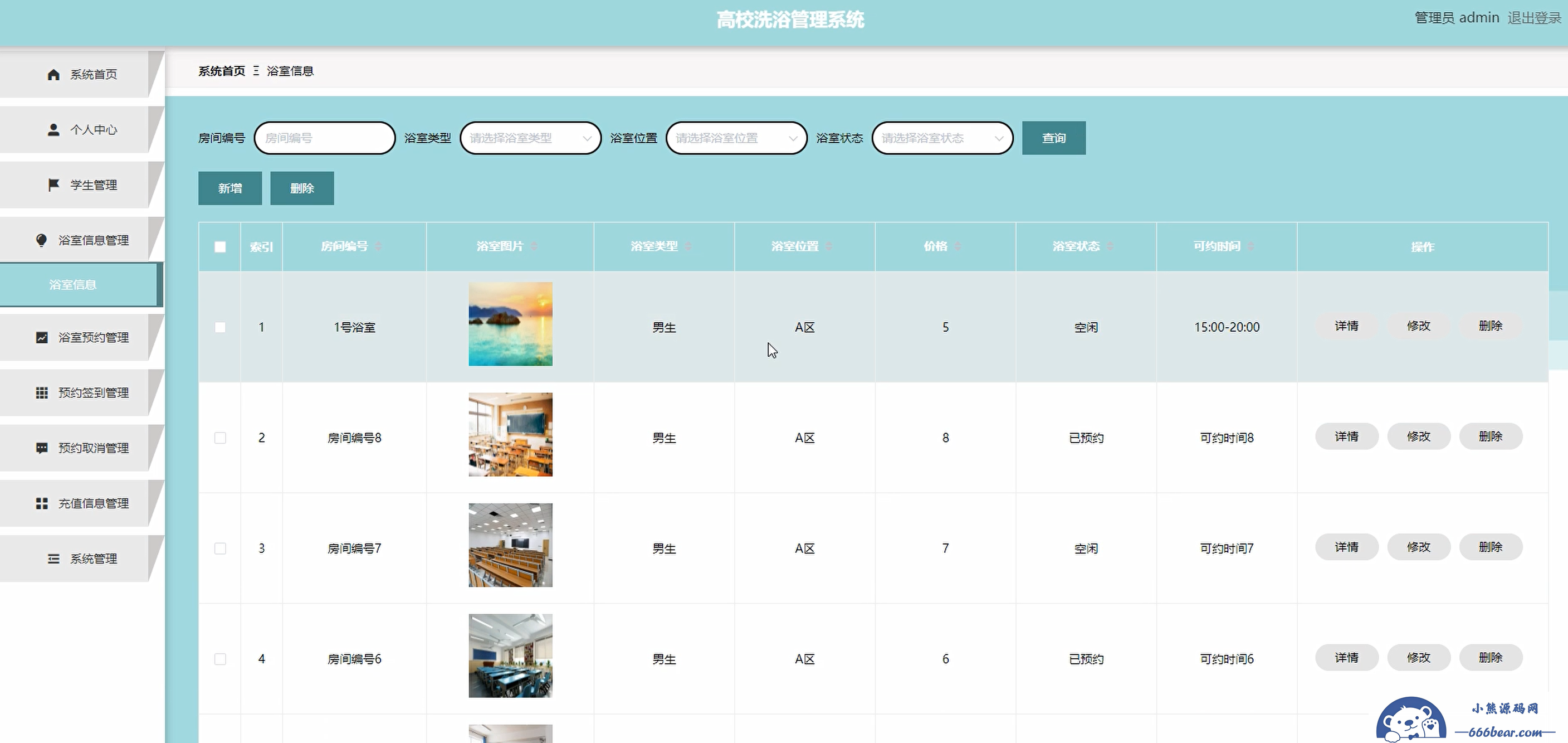1568x743 pixels.
Task: Click the 查询 search button
Action: tap(1054, 138)
